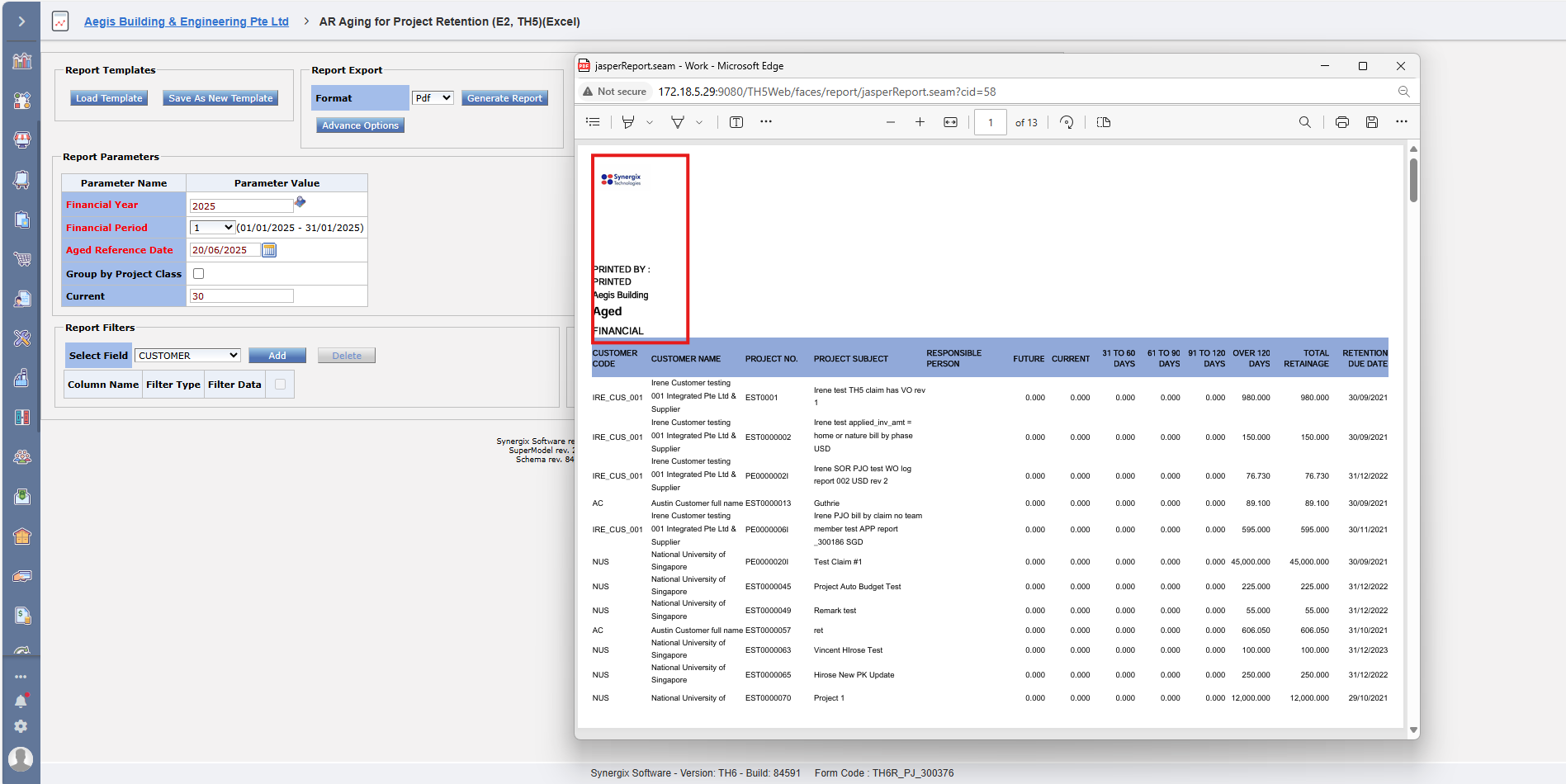This screenshot has width=1566, height=784.
Task: Enable Group by Project Class checkbox
Action: pyautogui.click(x=198, y=273)
